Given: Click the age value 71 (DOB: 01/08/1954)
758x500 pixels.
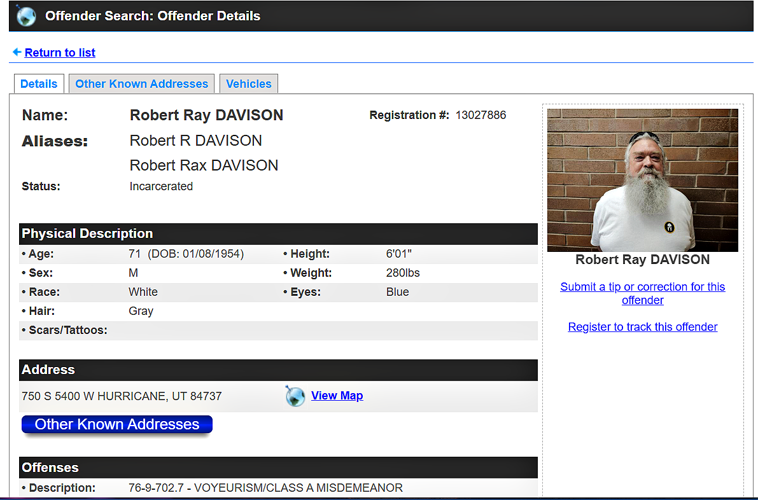Looking at the screenshot, I should point(186,254).
